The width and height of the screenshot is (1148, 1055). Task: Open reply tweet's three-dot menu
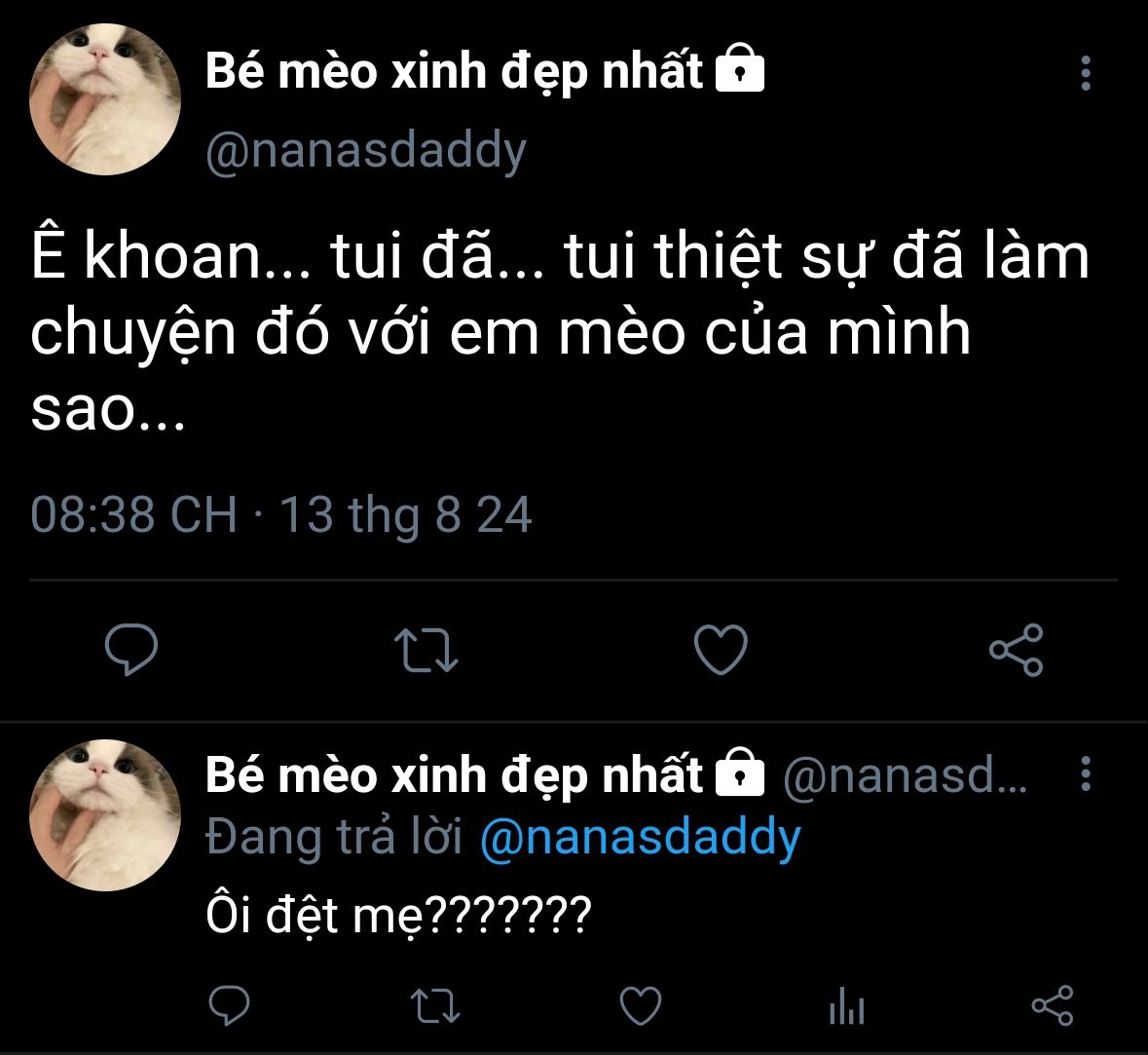click(1086, 773)
